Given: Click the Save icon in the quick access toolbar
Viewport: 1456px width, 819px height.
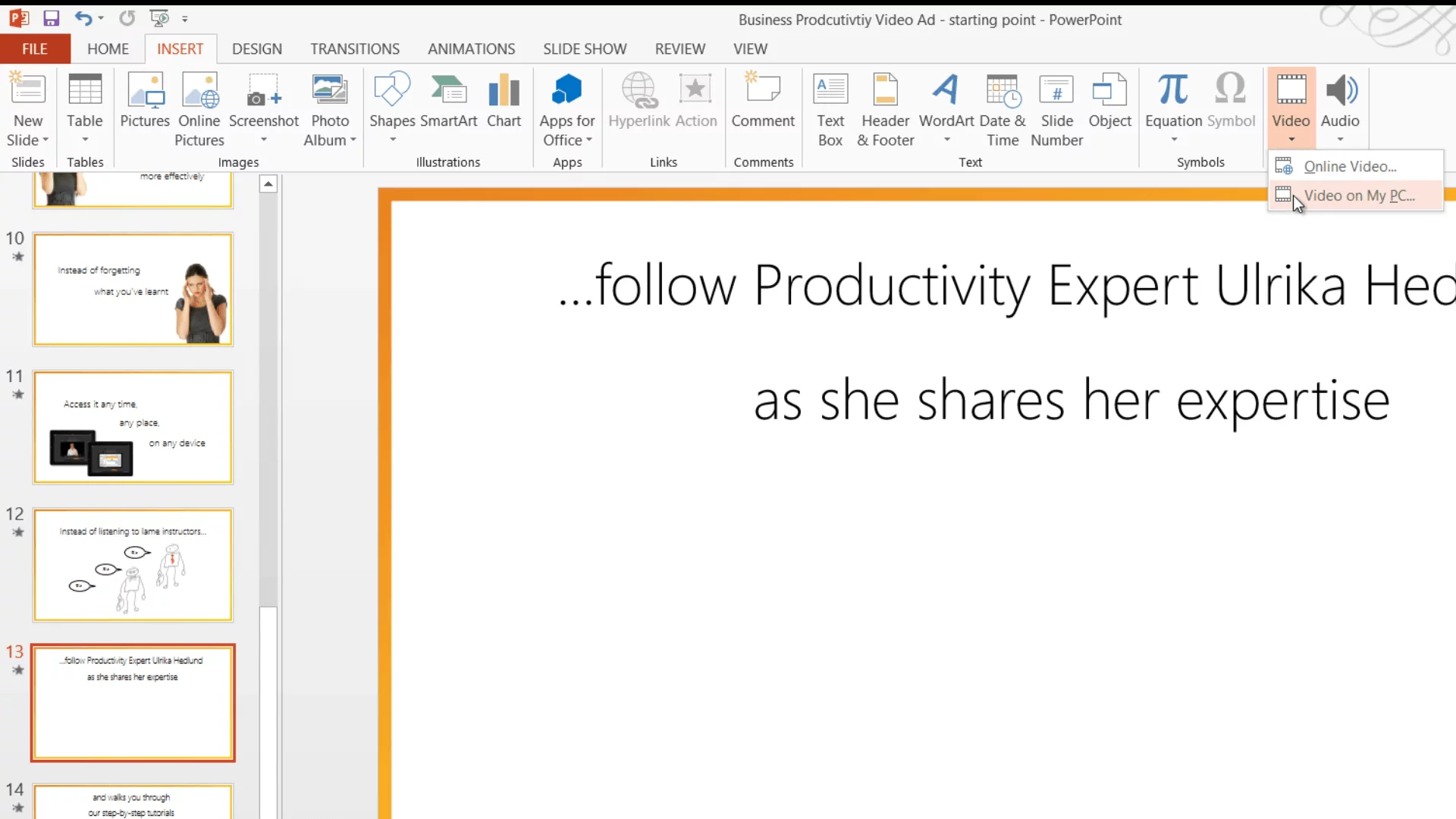Looking at the screenshot, I should pos(51,18).
